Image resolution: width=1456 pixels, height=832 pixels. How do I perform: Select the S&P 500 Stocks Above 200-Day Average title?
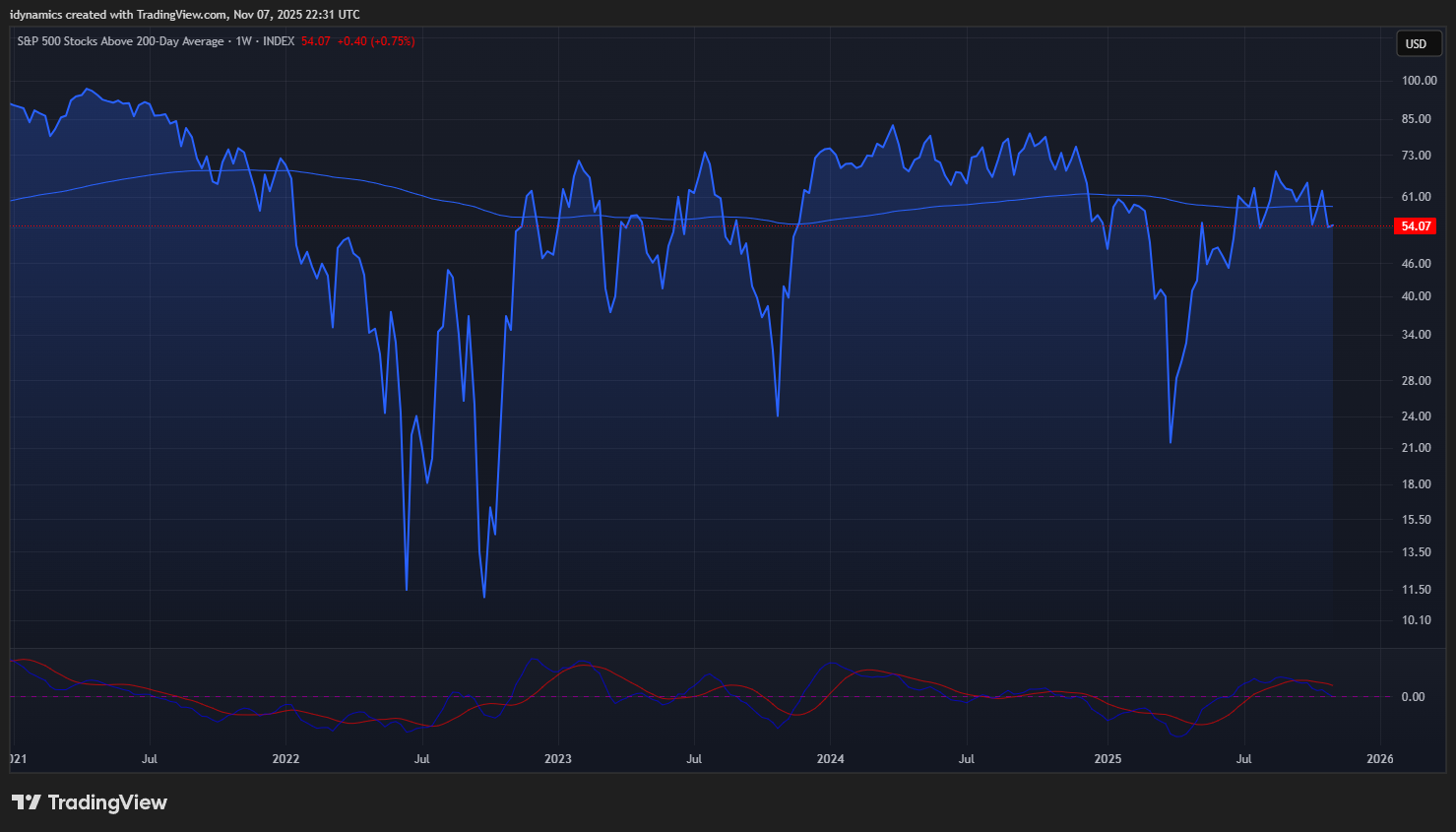coord(120,41)
